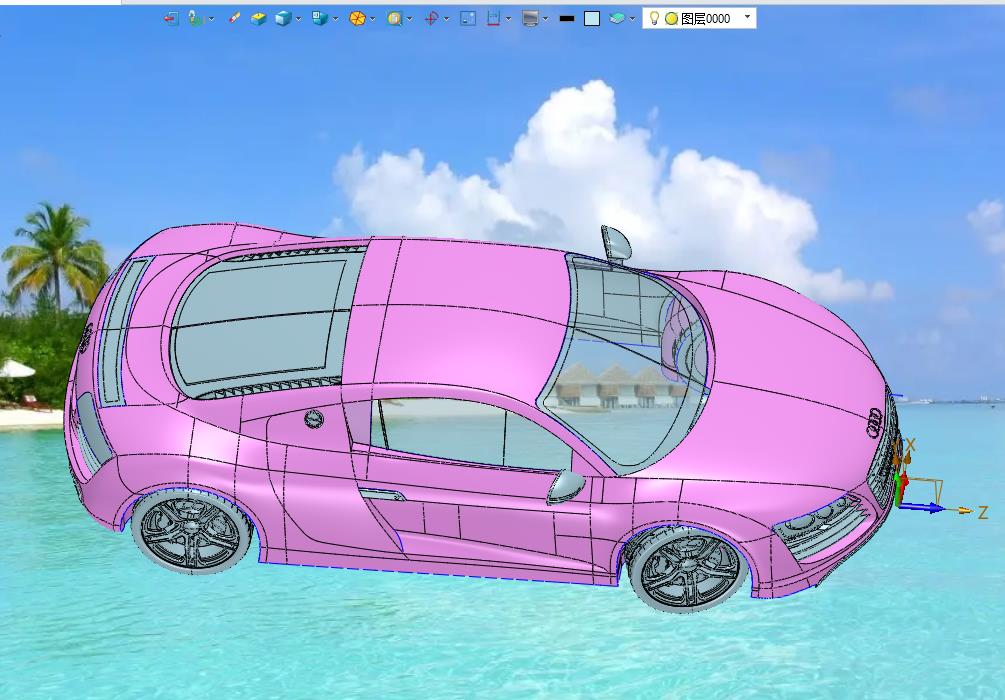
Task: Open the dimension bracket dropdown arrow
Action: point(509,19)
